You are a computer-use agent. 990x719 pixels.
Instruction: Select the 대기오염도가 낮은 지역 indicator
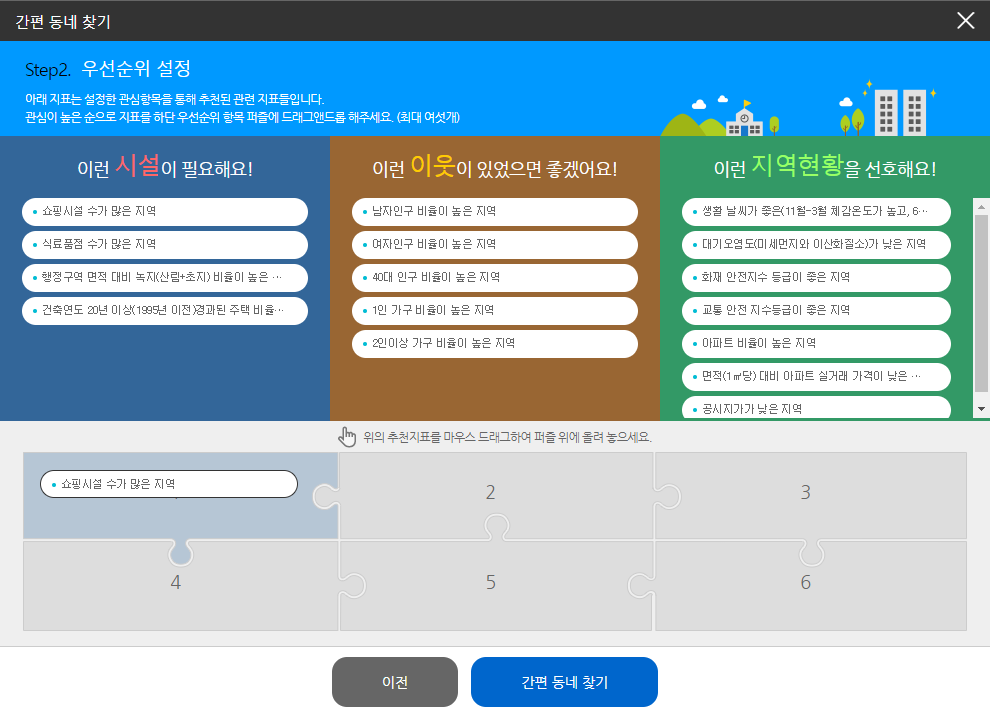click(816, 245)
